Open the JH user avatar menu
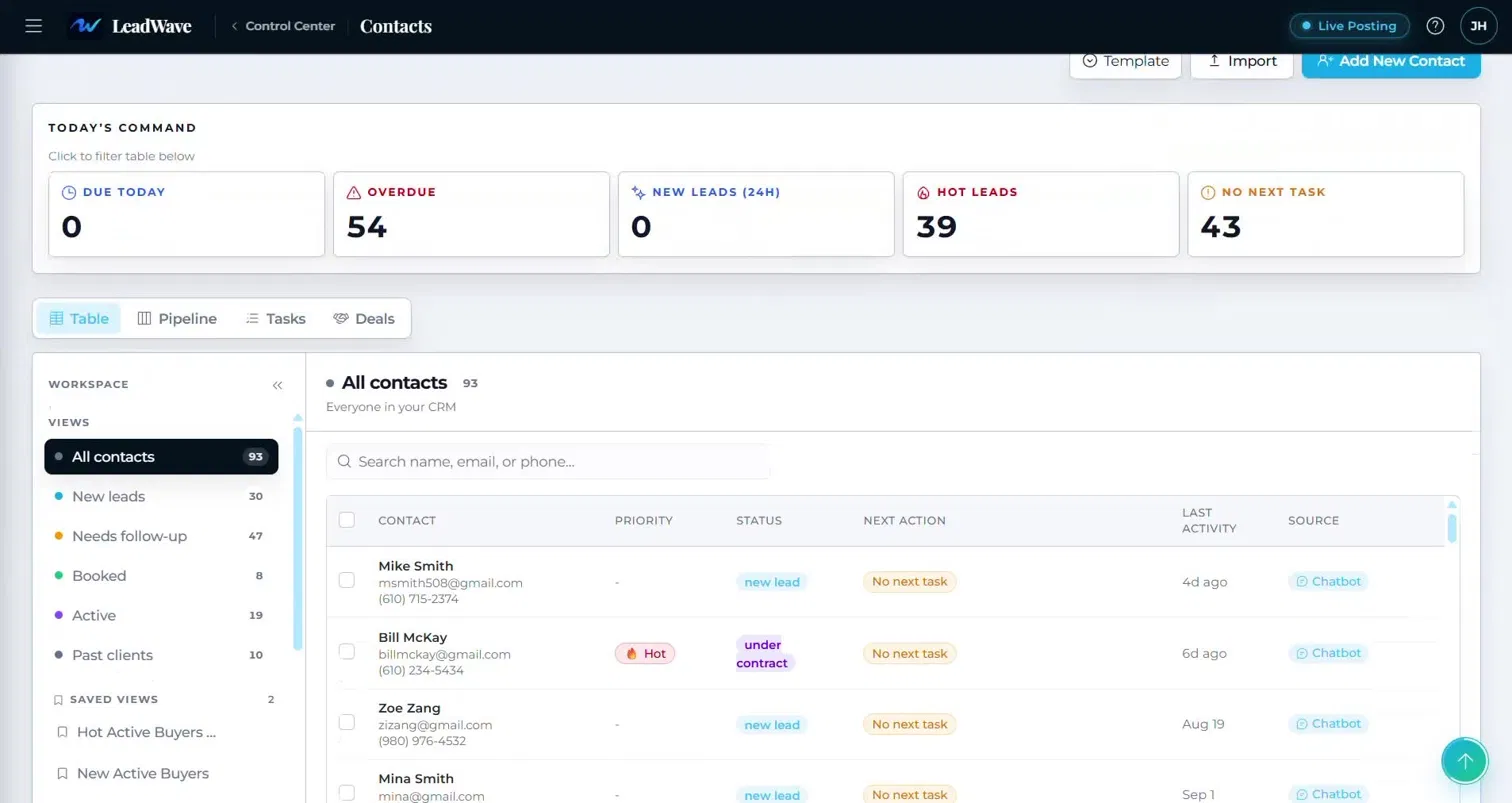1512x803 pixels. [x=1478, y=26]
